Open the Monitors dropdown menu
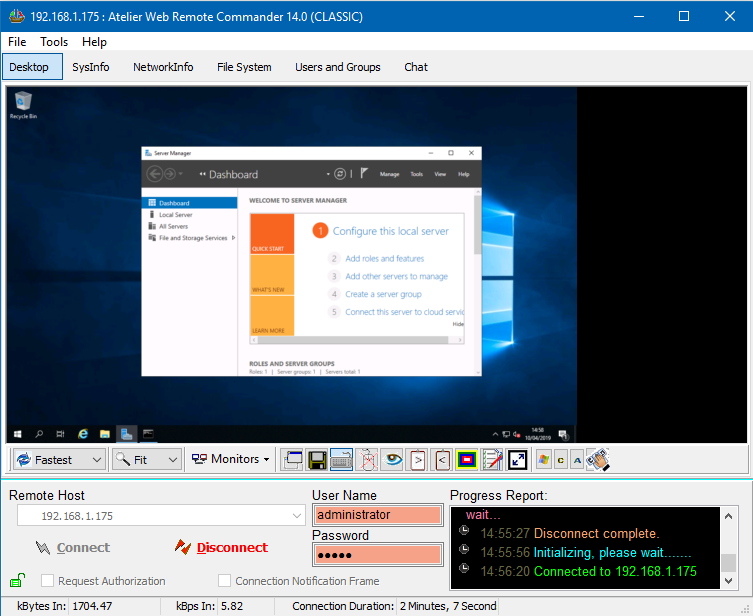The image size is (753, 616). click(231, 459)
